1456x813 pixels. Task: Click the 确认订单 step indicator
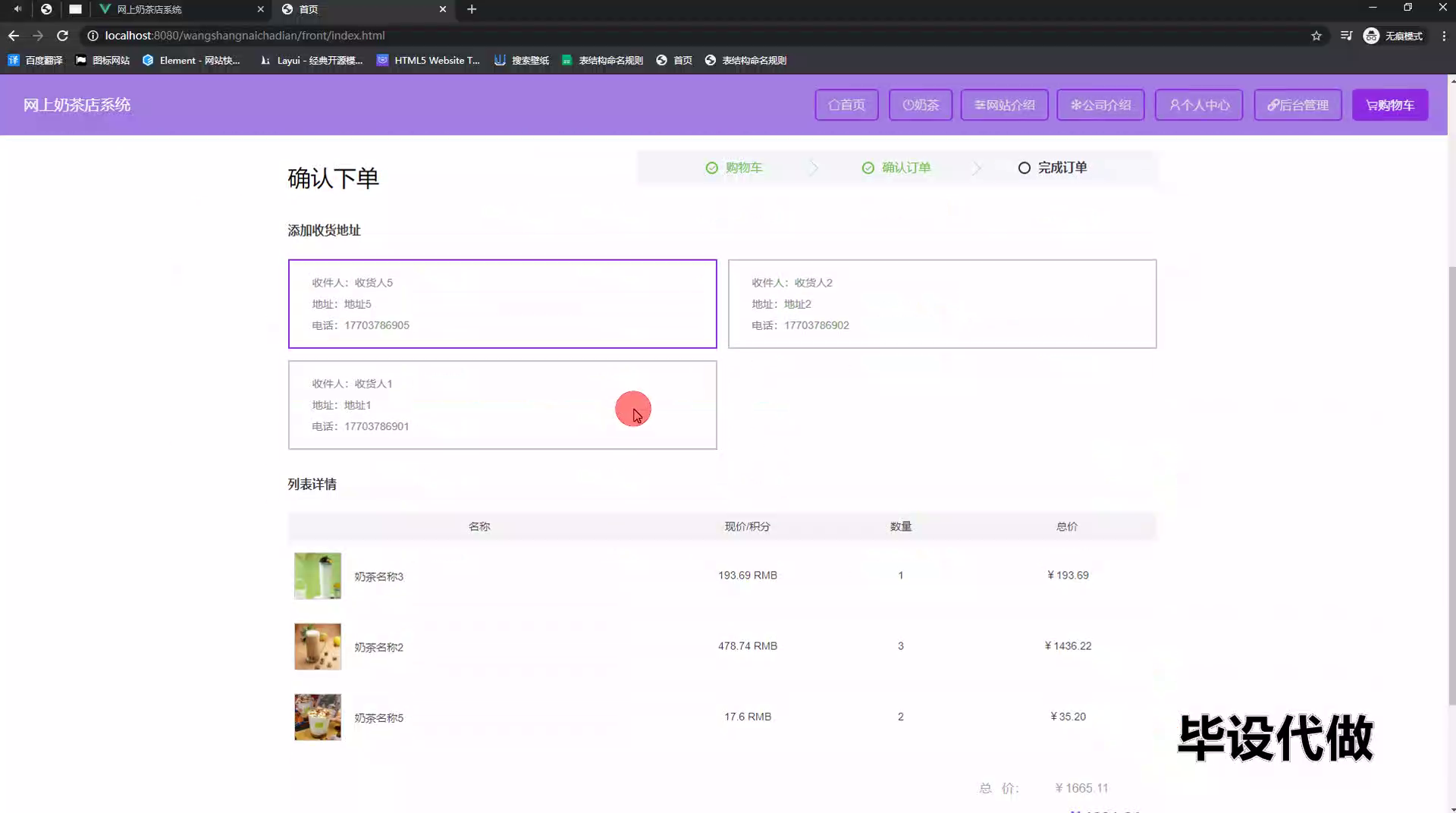click(896, 168)
